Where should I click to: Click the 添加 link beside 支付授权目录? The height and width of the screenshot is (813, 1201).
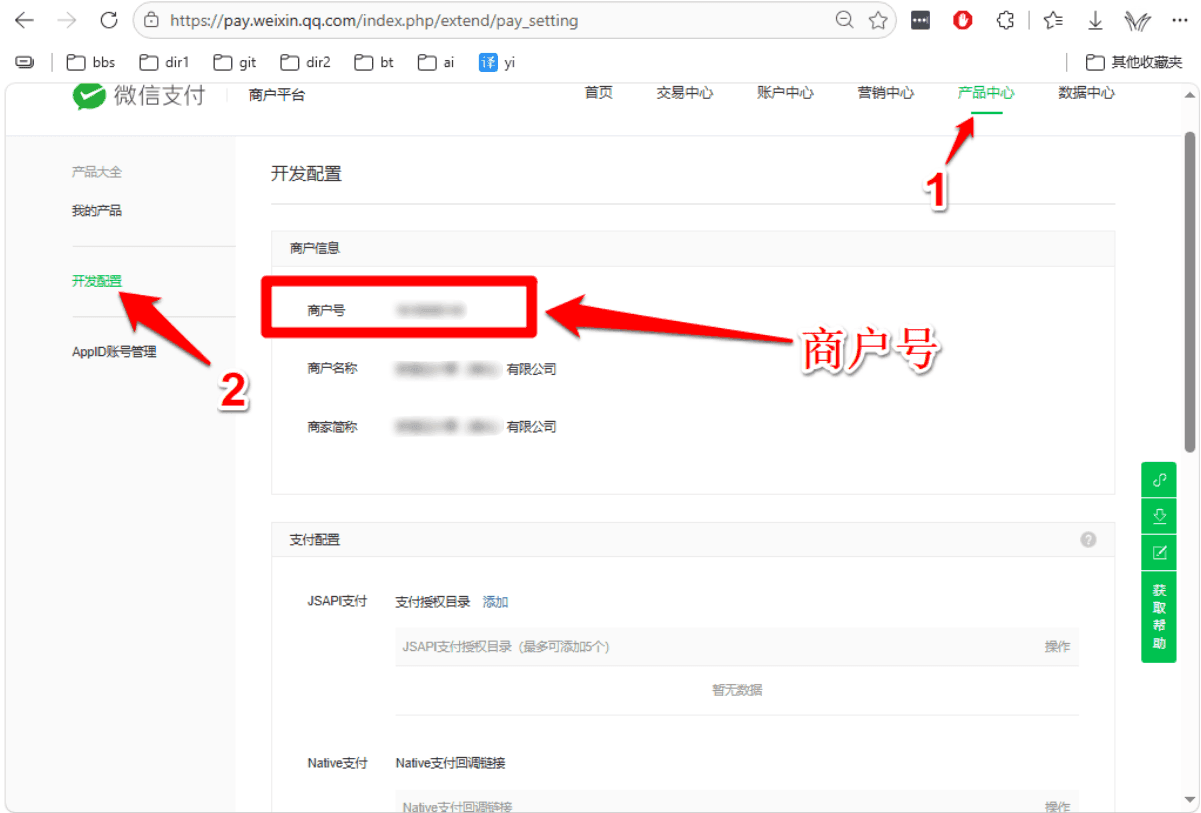point(496,602)
